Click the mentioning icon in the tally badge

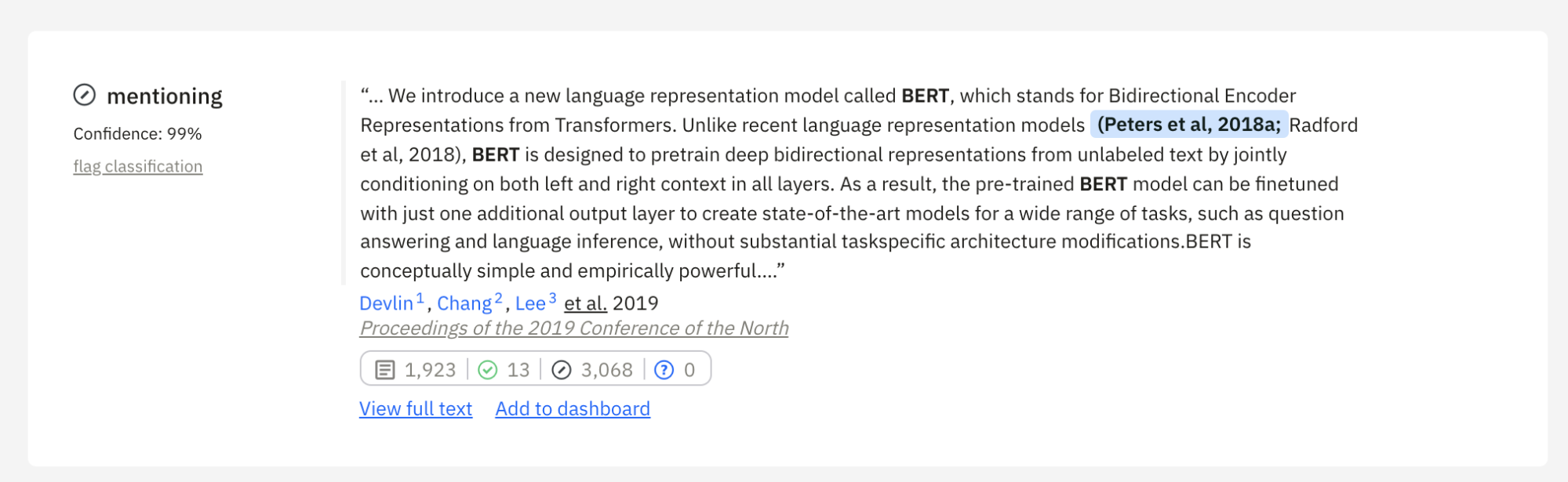click(x=562, y=370)
